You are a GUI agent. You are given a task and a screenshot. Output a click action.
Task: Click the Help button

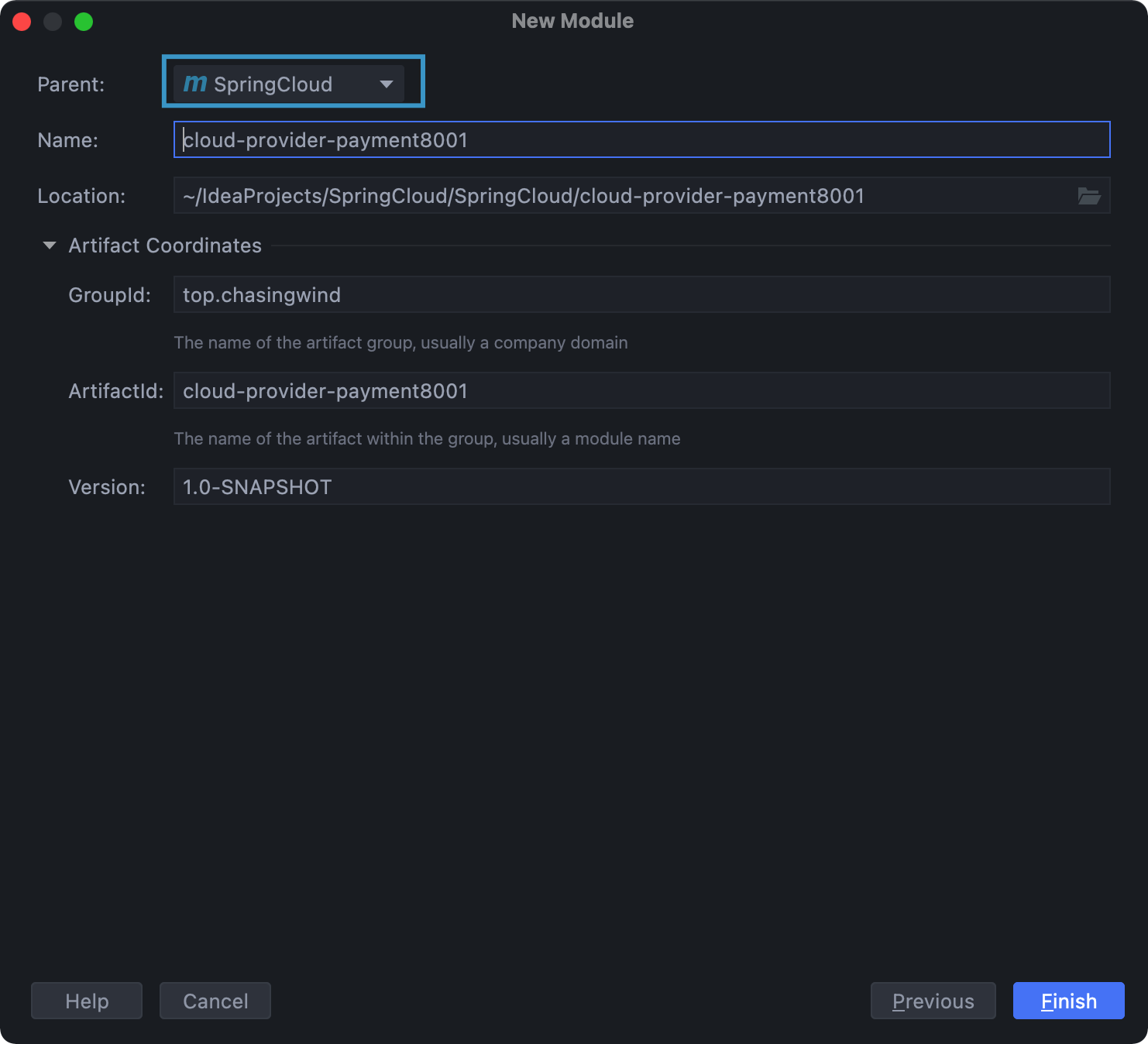click(x=87, y=1001)
